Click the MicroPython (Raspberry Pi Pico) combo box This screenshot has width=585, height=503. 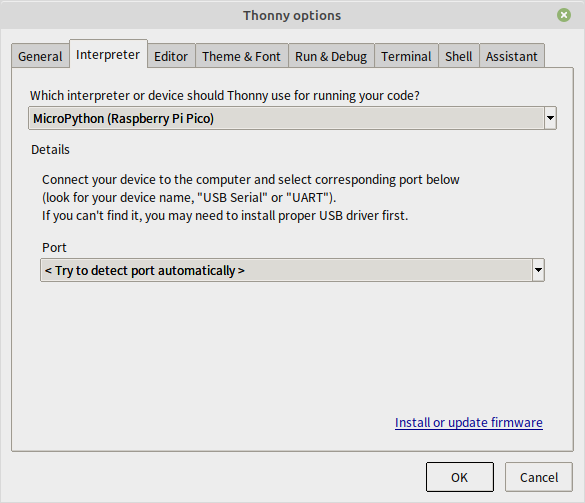(292, 118)
